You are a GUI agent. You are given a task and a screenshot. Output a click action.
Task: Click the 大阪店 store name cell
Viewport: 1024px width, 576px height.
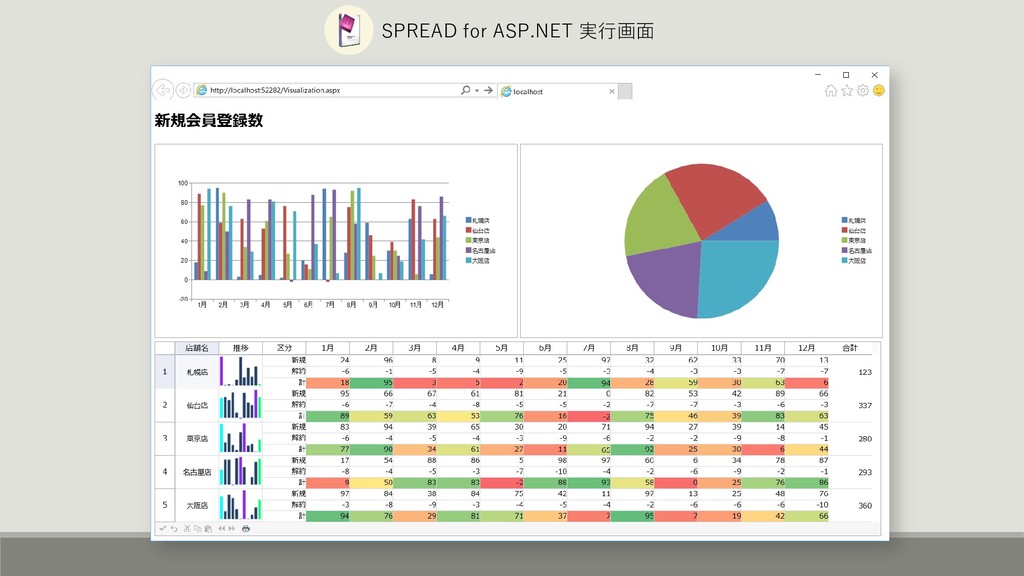point(197,505)
